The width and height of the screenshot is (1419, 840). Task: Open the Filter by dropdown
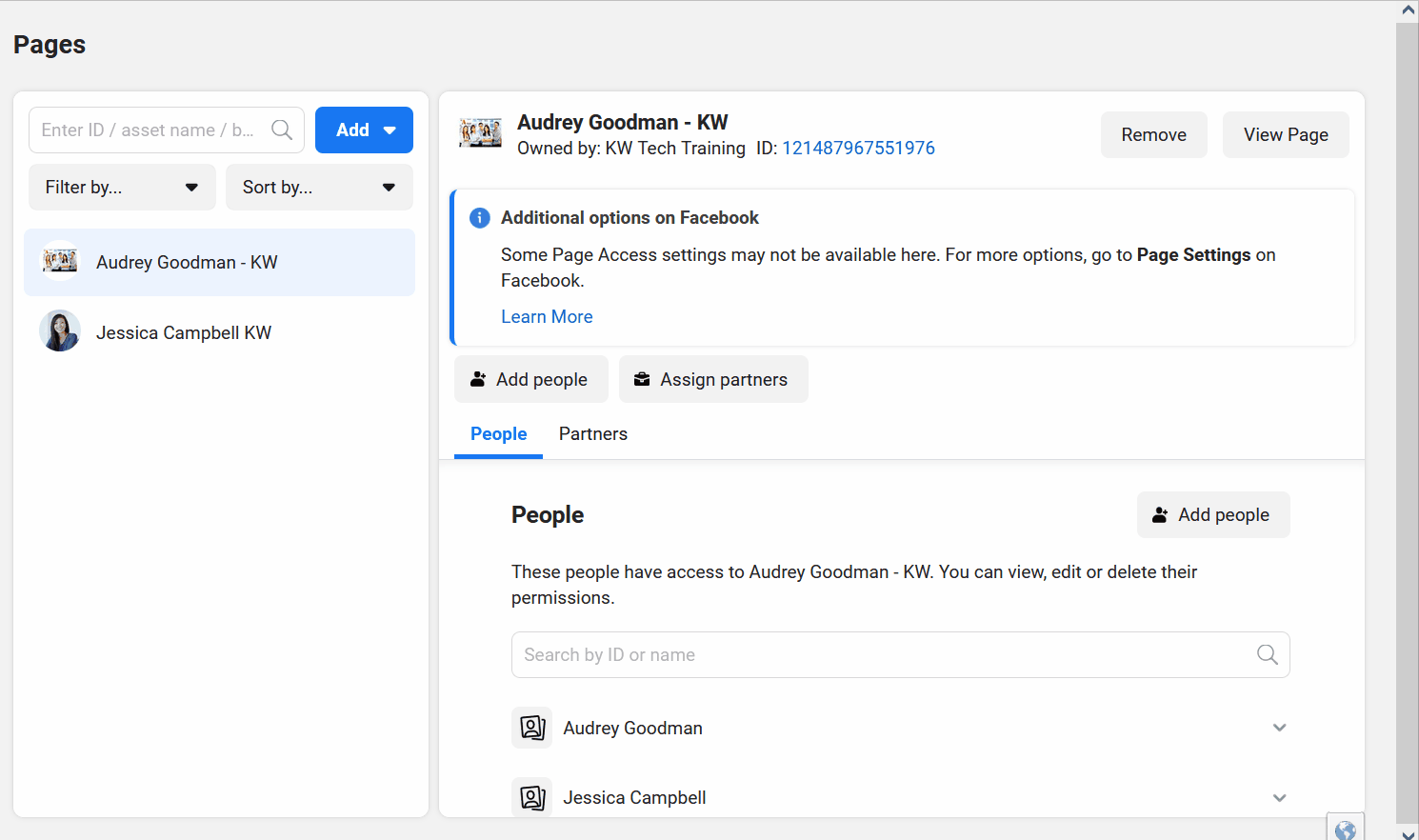click(122, 187)
